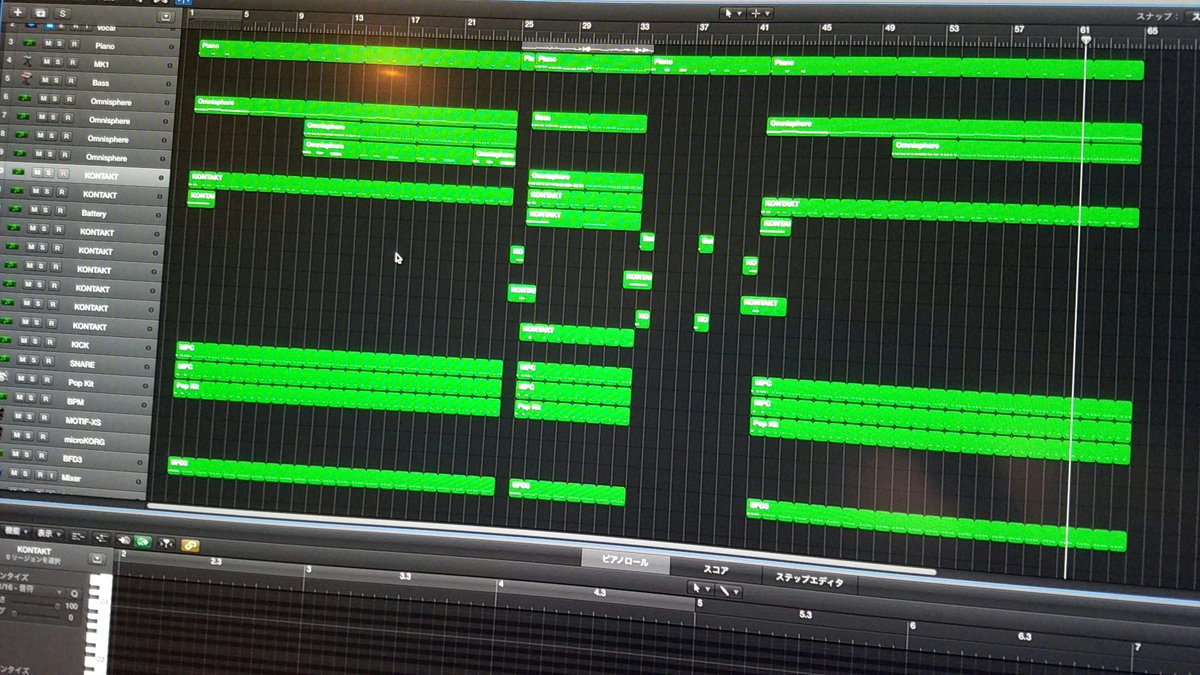Record-enable the Pop Kit track
This screenshot has height=675, width=1200.
(x=47, y=380)
